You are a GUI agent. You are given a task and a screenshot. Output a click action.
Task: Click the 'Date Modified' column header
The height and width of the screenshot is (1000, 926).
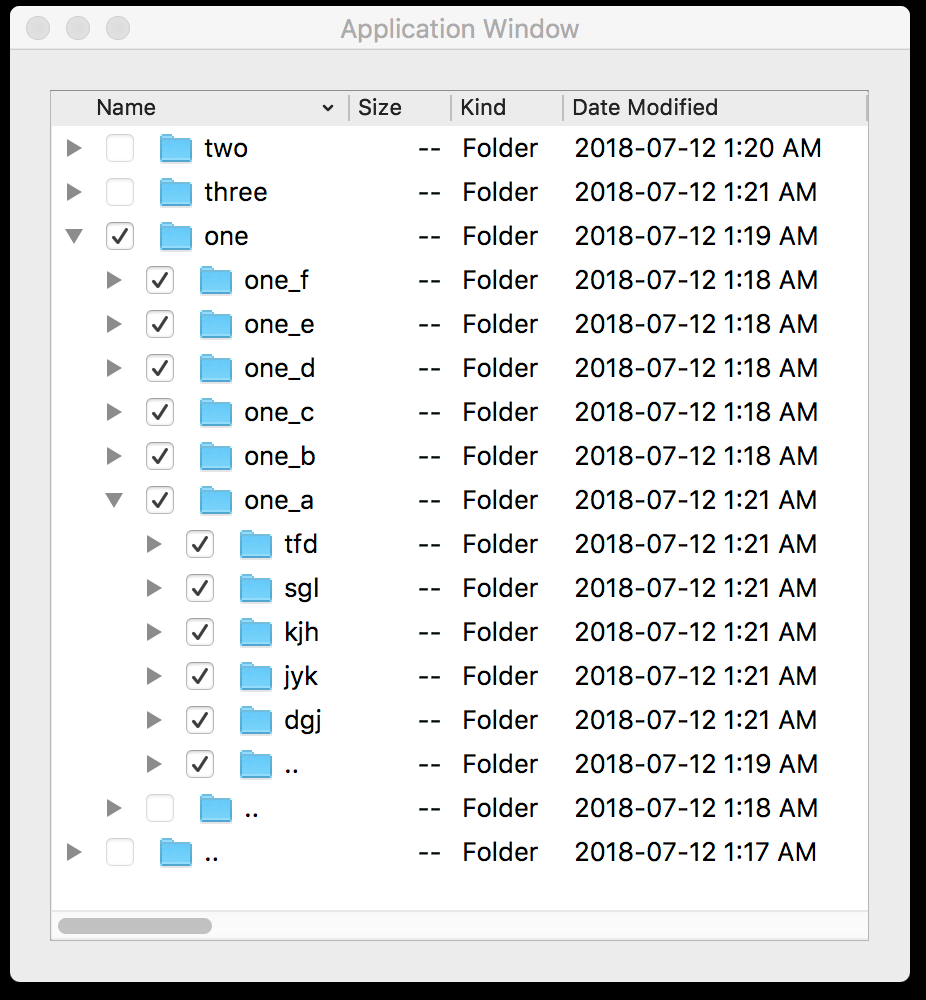point(644,107)
